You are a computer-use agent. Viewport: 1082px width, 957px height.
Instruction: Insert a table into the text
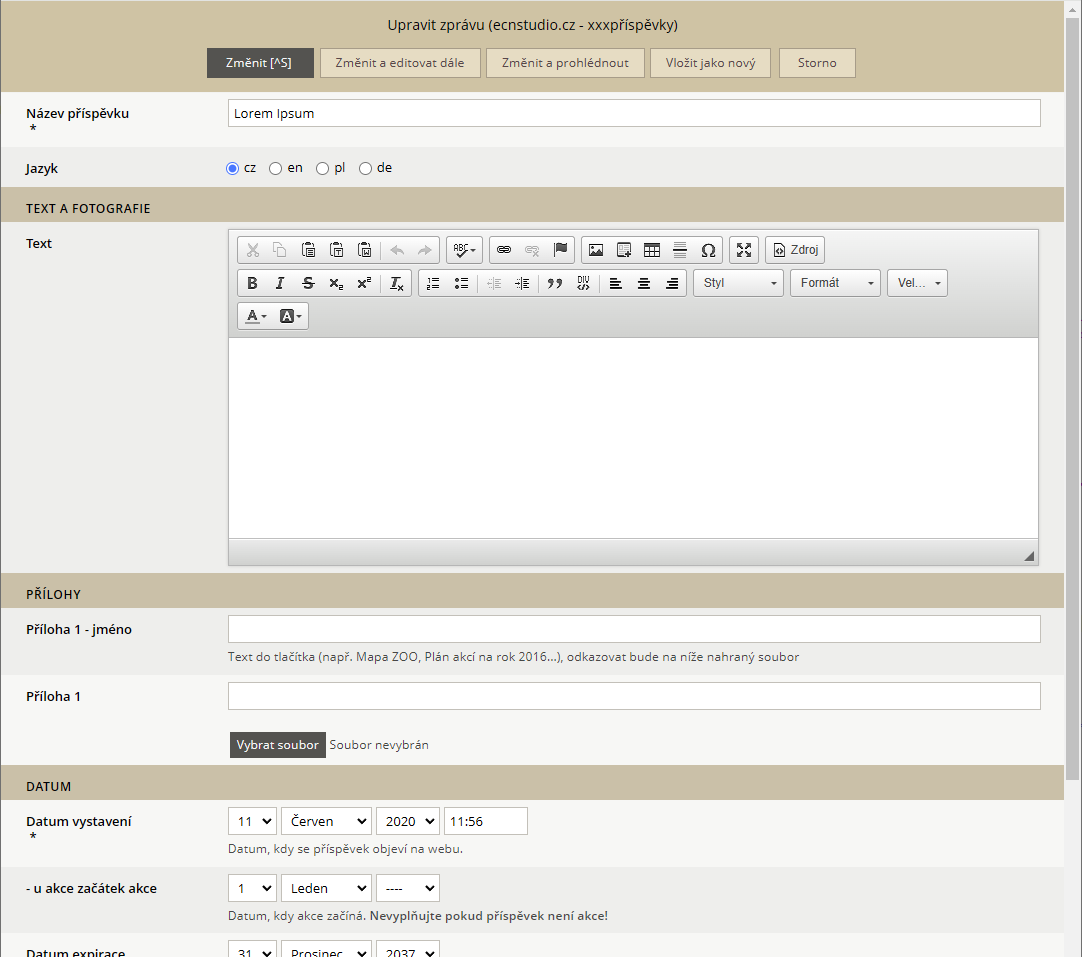point(652,250)
